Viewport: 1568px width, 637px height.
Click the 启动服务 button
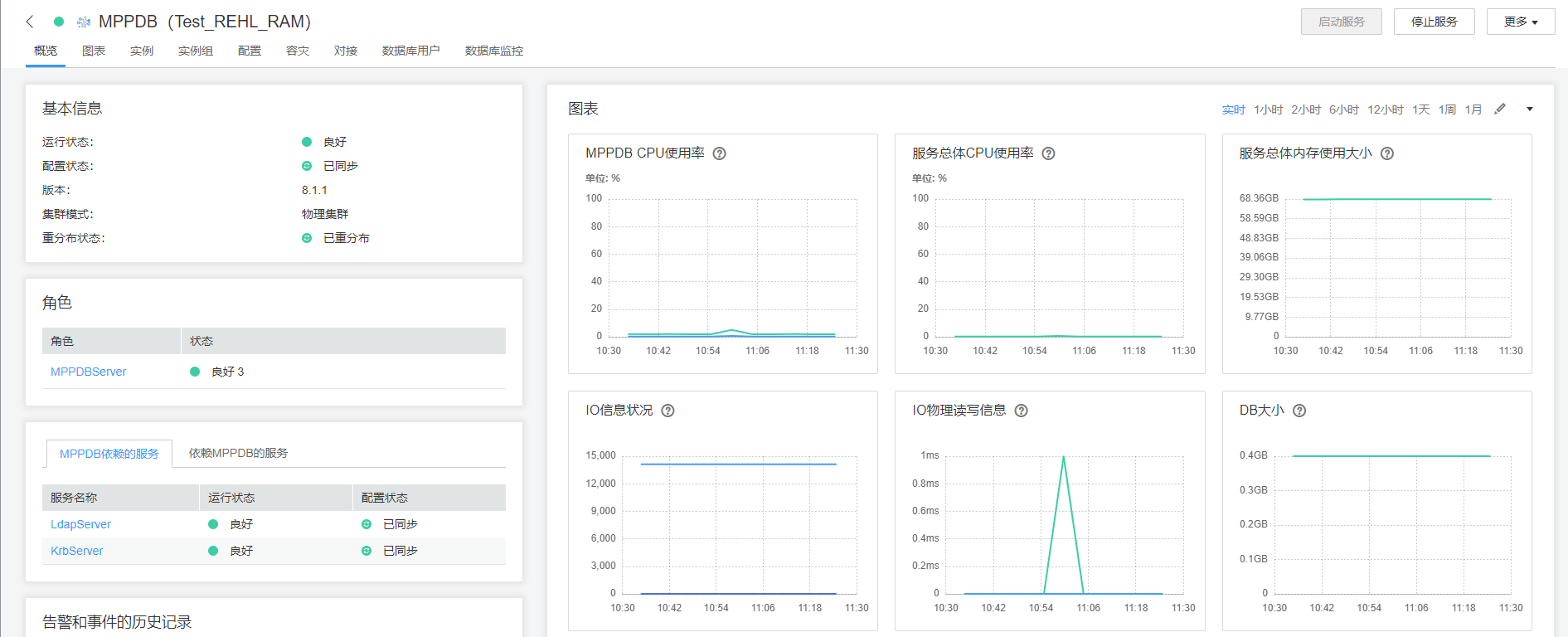pyautogui.click(x=1342, y=22)
